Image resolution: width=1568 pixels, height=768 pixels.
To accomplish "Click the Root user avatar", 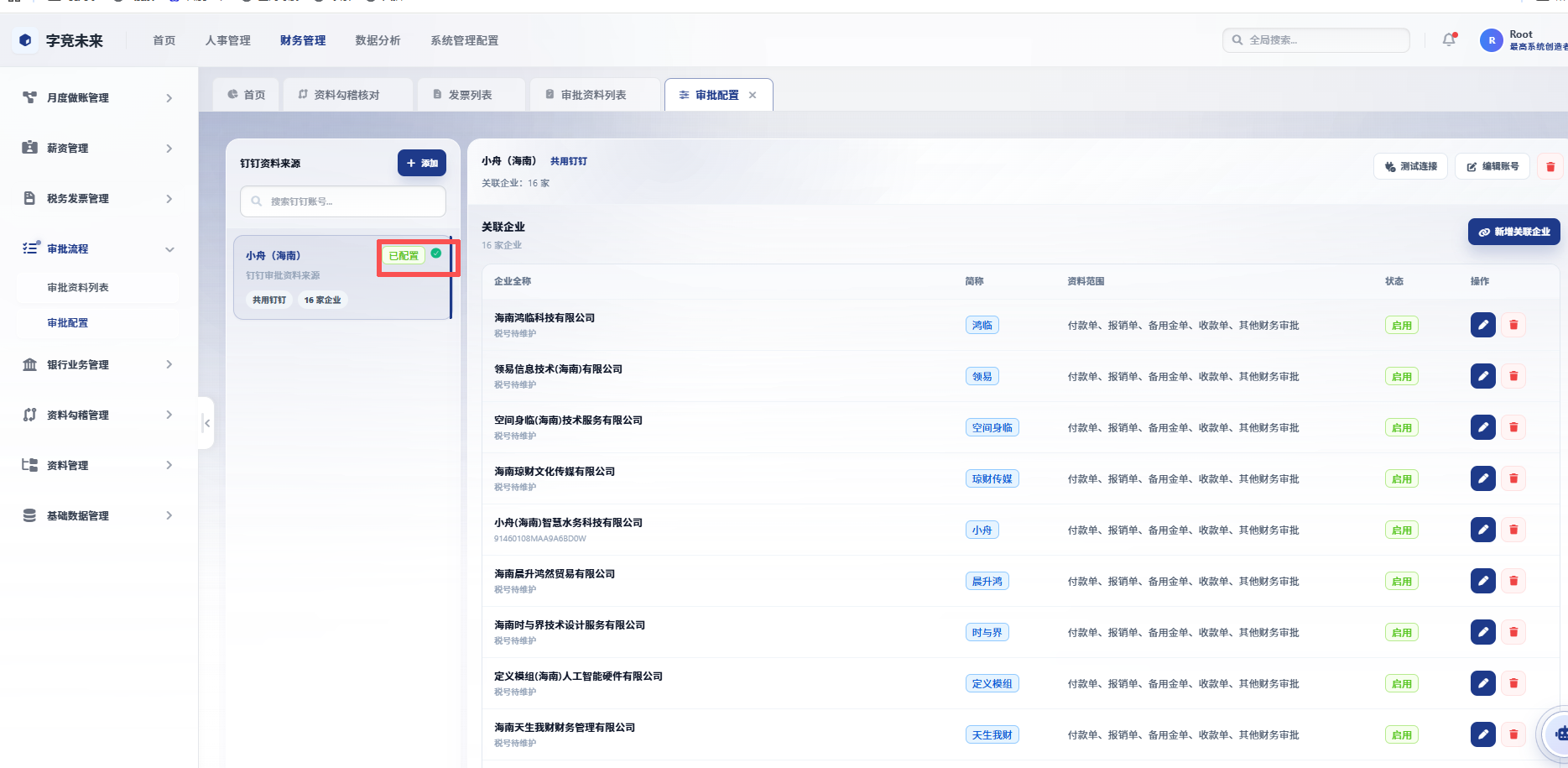I will click(1491, 40).
